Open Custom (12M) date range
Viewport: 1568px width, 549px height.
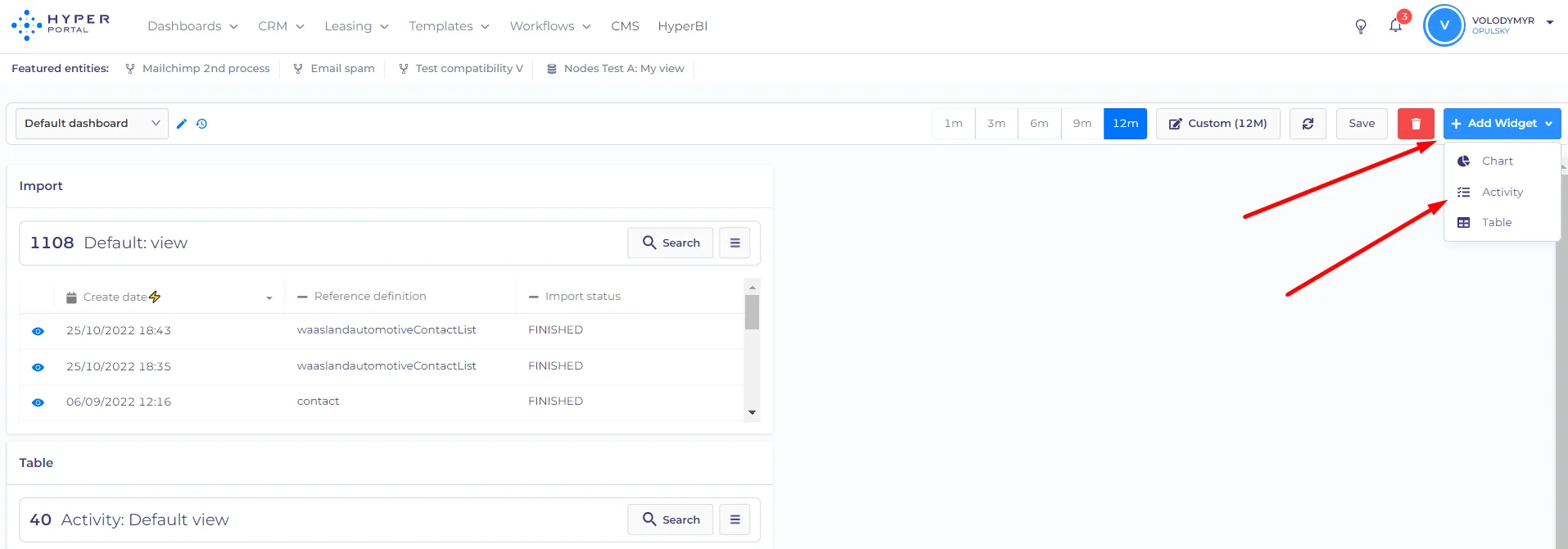click(1218, 124)
